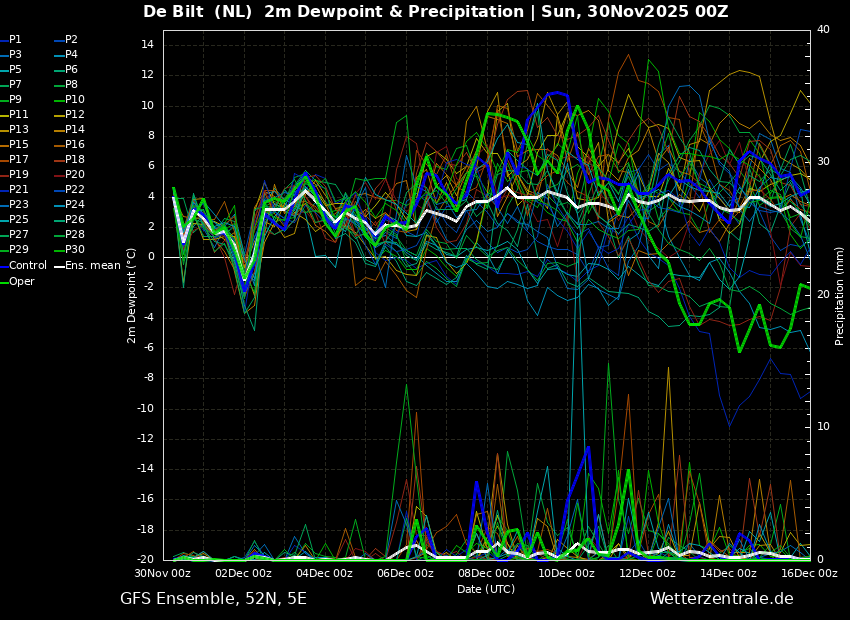850x620 pixels.
Task: Click the 08Dec 00z date tick label
Action: (x=486, y=574)
